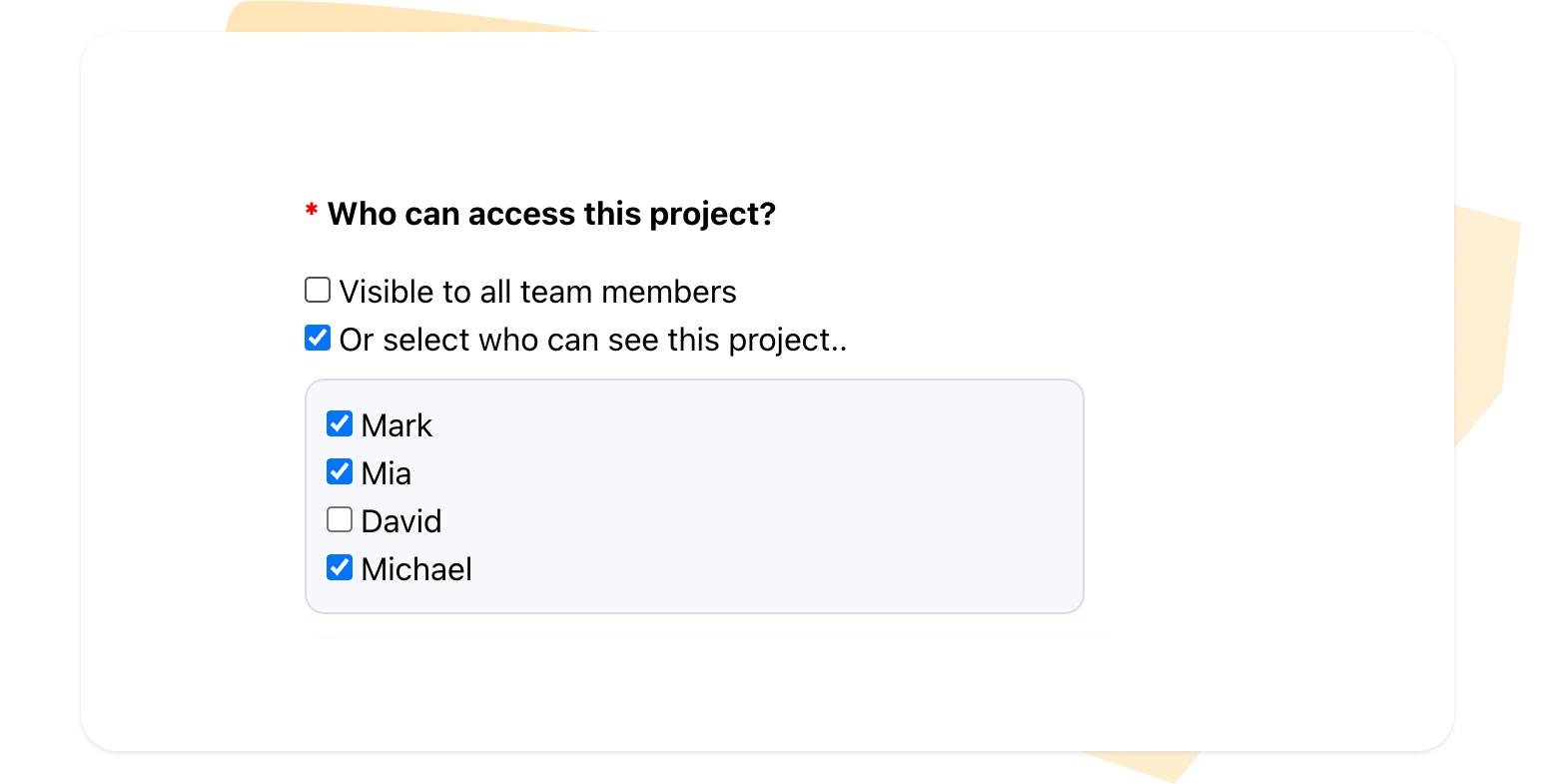Image resolution: width=1568 pixels, height=784 pixels.
Task: Untick the checkbox beside Michael
Action: [340, 568]
